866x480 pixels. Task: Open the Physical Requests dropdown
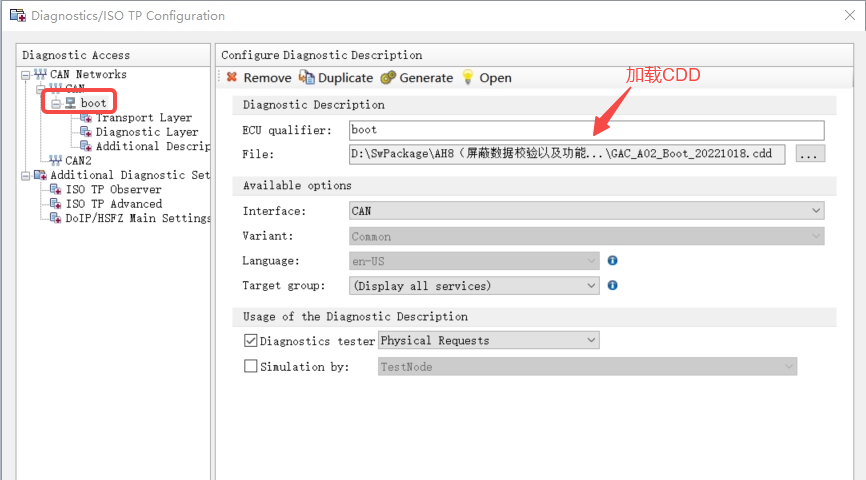click(x=488, y=340)
